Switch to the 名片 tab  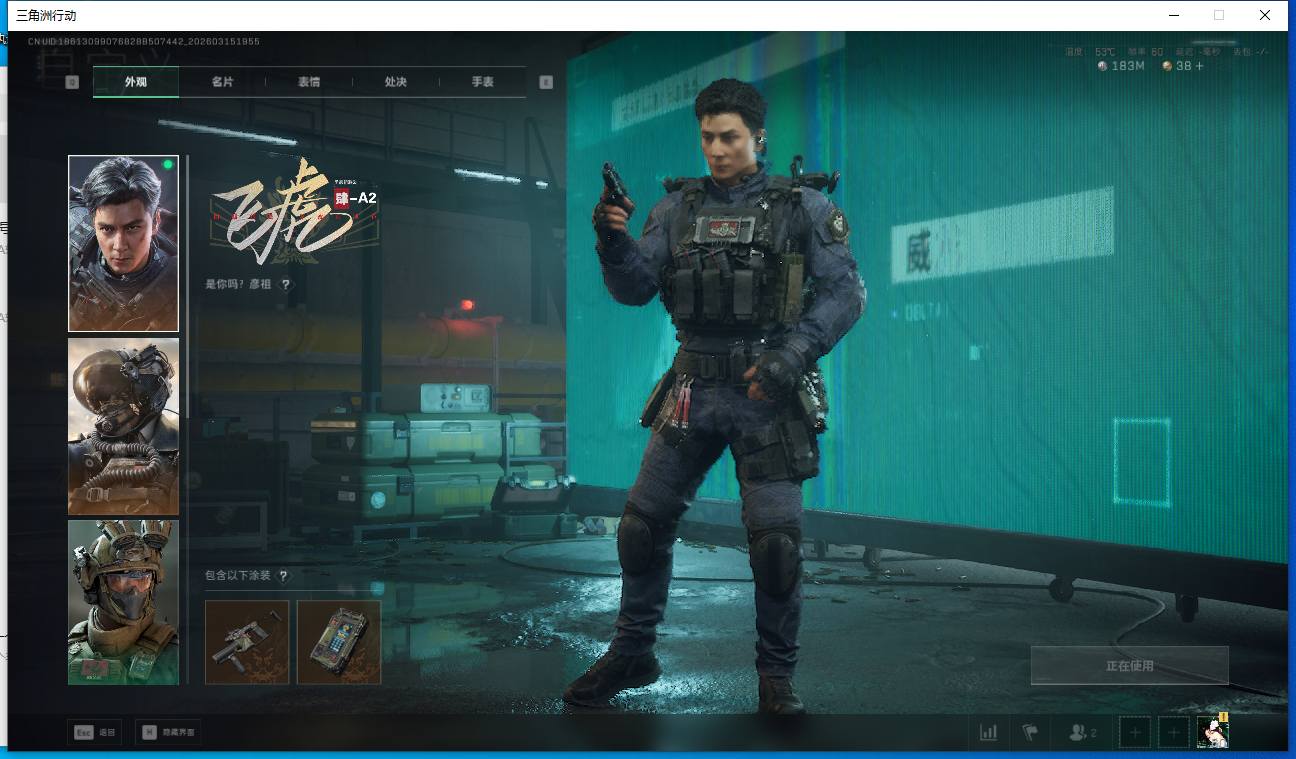tap(222, 82)
